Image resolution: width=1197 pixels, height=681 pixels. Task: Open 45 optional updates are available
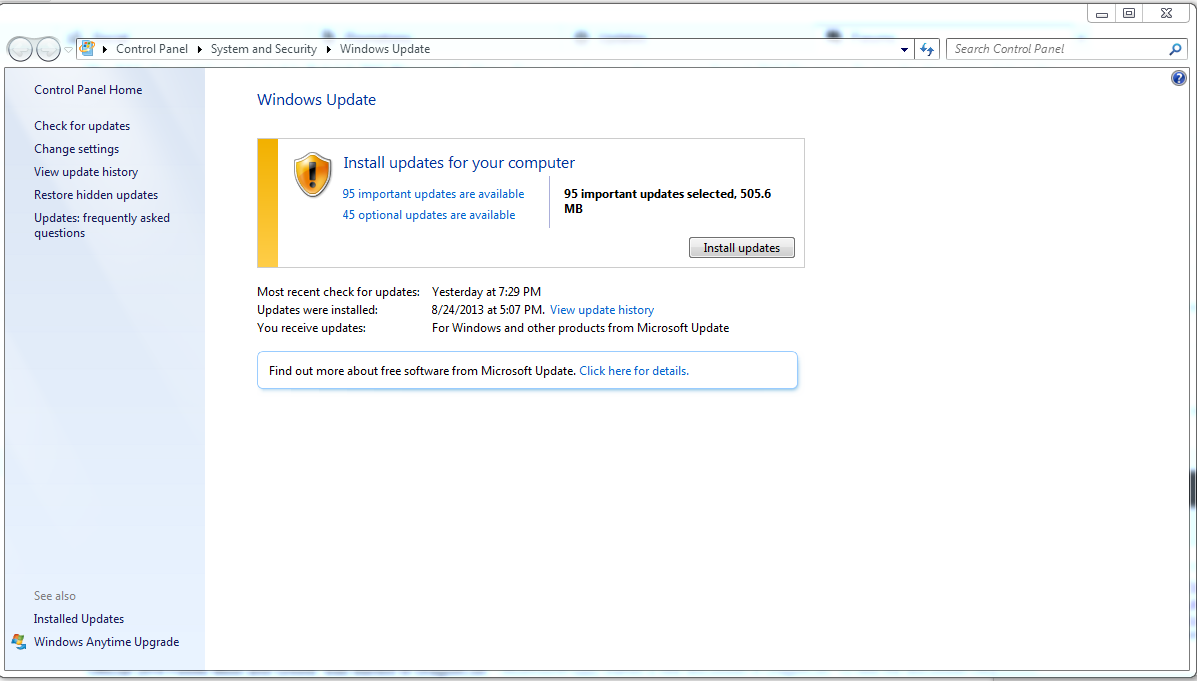(x=428, y=215)
